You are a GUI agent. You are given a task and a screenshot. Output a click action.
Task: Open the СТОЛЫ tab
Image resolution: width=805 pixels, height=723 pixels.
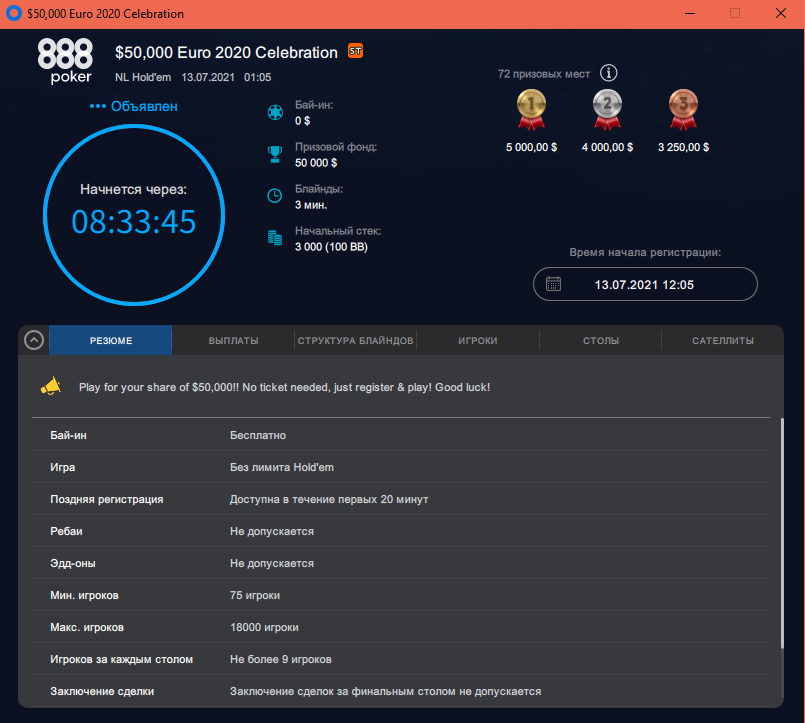point(601,340)
